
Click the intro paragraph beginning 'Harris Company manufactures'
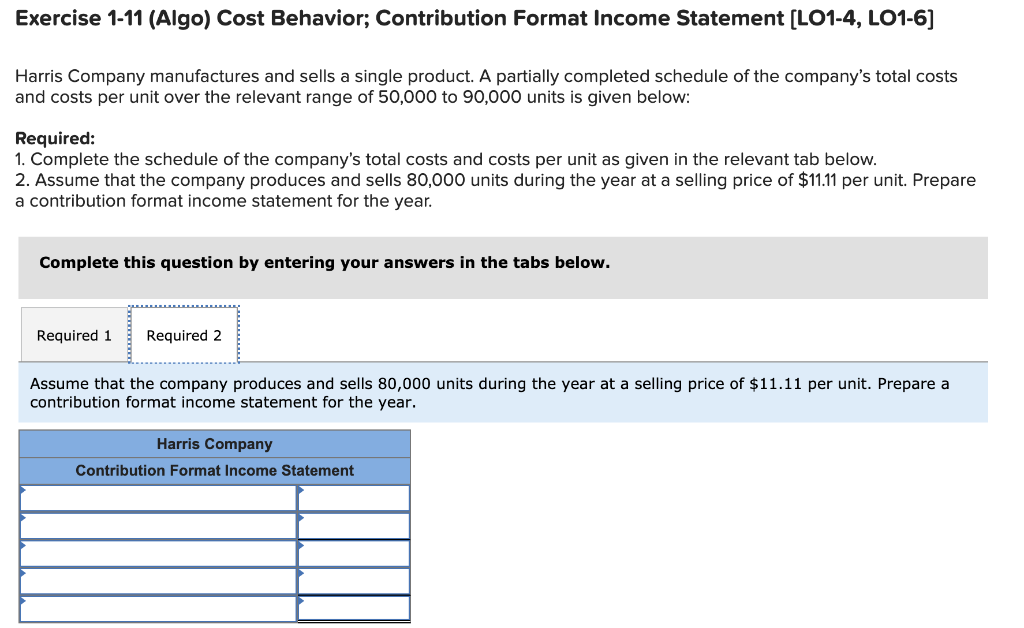click(x=486, y=87)
